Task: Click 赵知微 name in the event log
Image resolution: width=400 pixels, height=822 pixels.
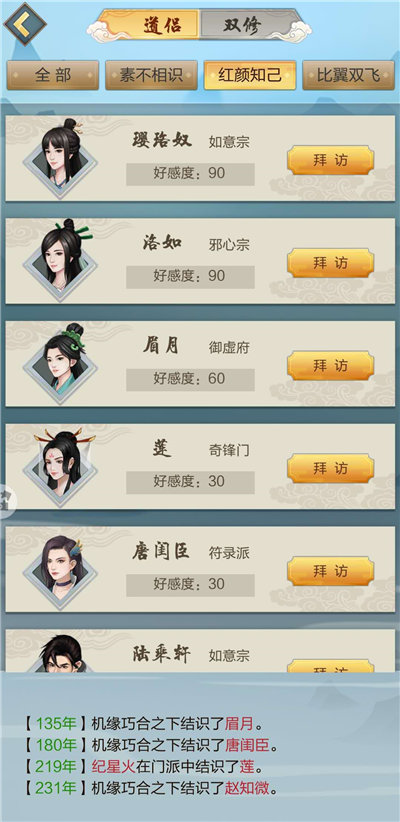Action: click(247, 788)
